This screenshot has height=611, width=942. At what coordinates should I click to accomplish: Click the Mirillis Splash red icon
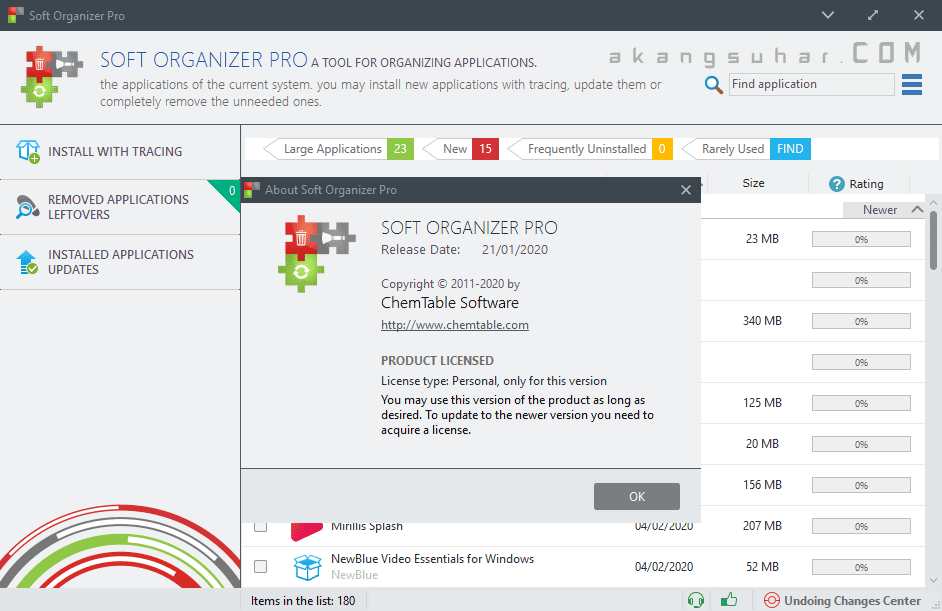click(x=306, y=531)
